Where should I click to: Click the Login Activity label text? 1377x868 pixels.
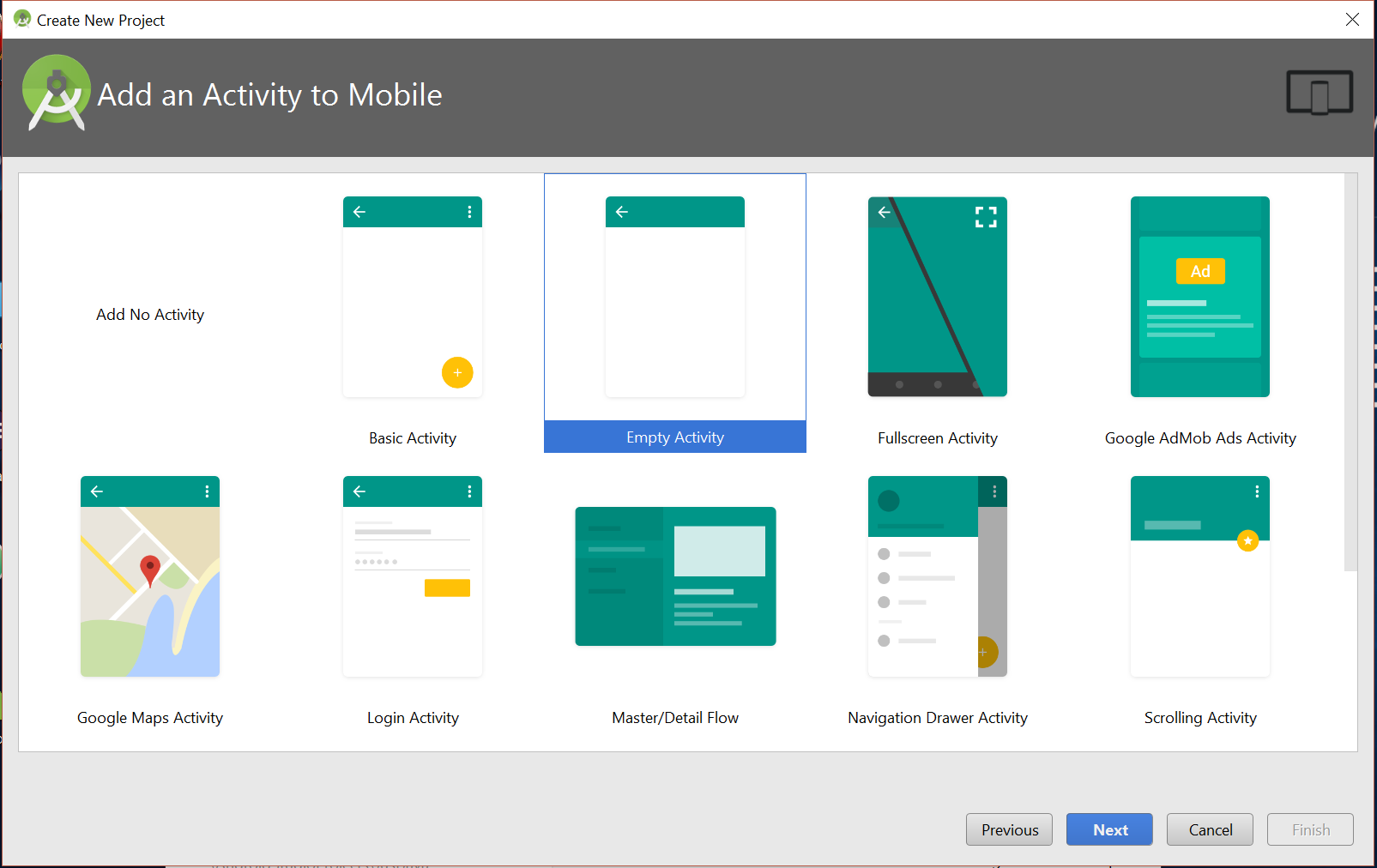pyautogui.click(x=413, y=718)
